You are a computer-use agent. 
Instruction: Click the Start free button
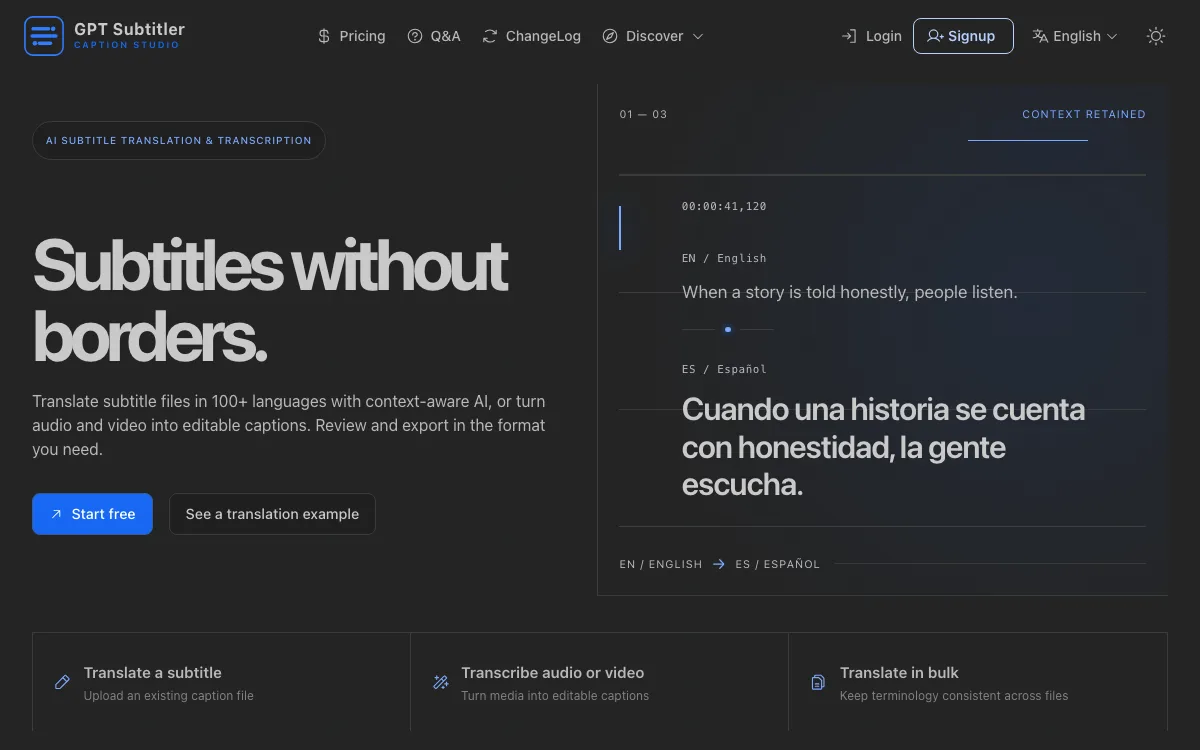92,514
